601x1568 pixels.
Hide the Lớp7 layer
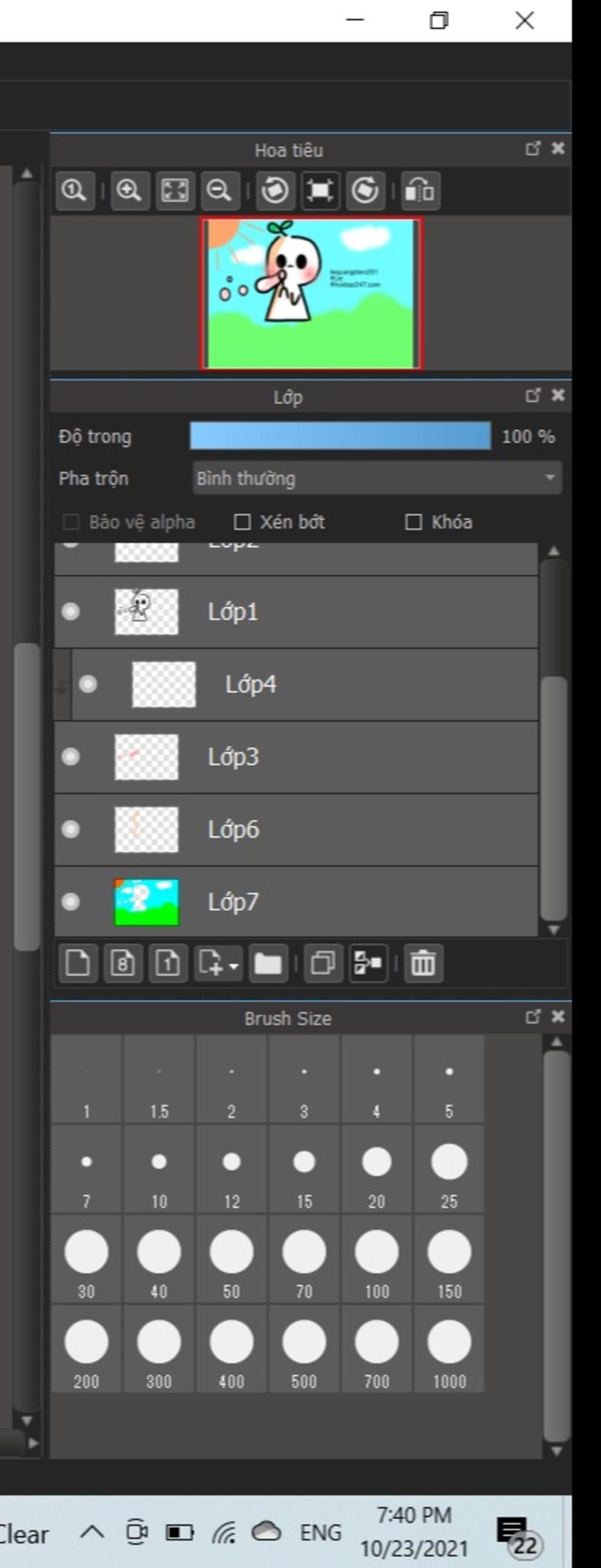70,901
